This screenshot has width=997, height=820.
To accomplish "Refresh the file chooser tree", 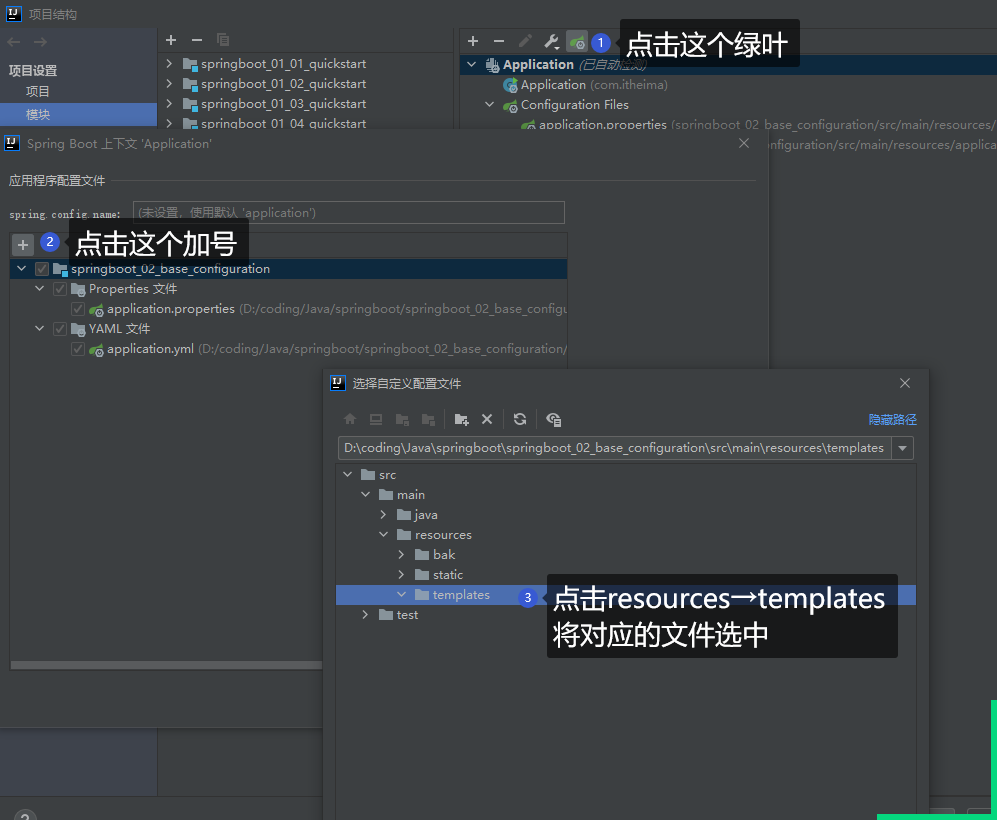I will point(520,420).
